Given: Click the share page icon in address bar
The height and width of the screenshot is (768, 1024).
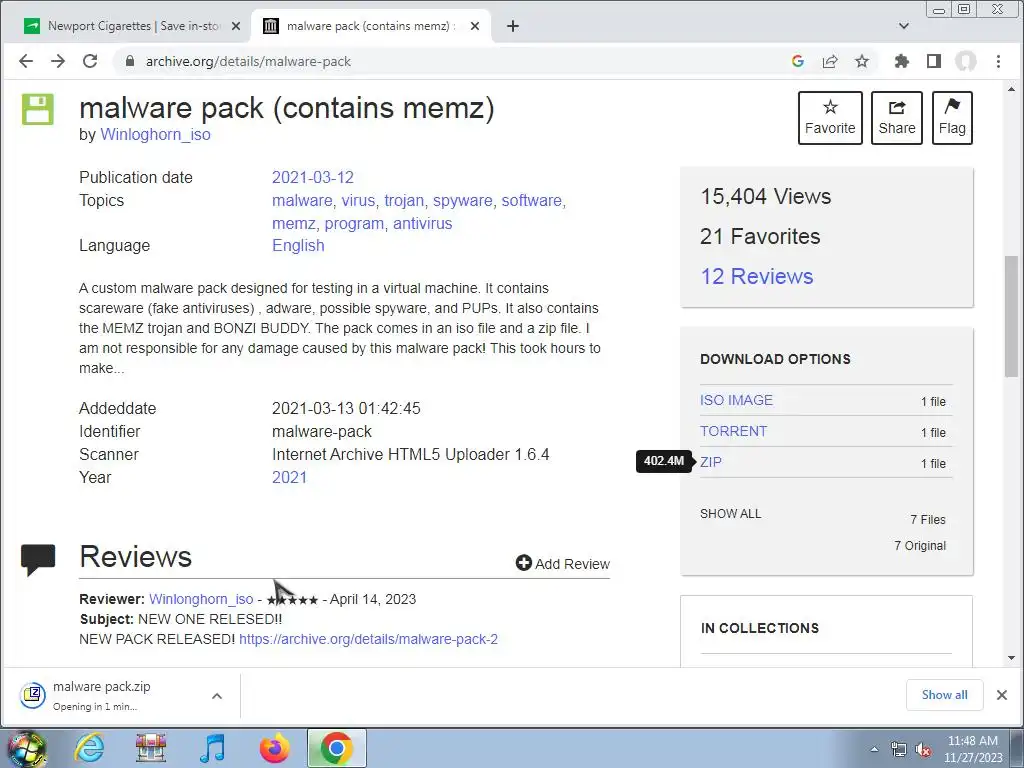Looking at the screenshot, I should (x=830, y=61).
